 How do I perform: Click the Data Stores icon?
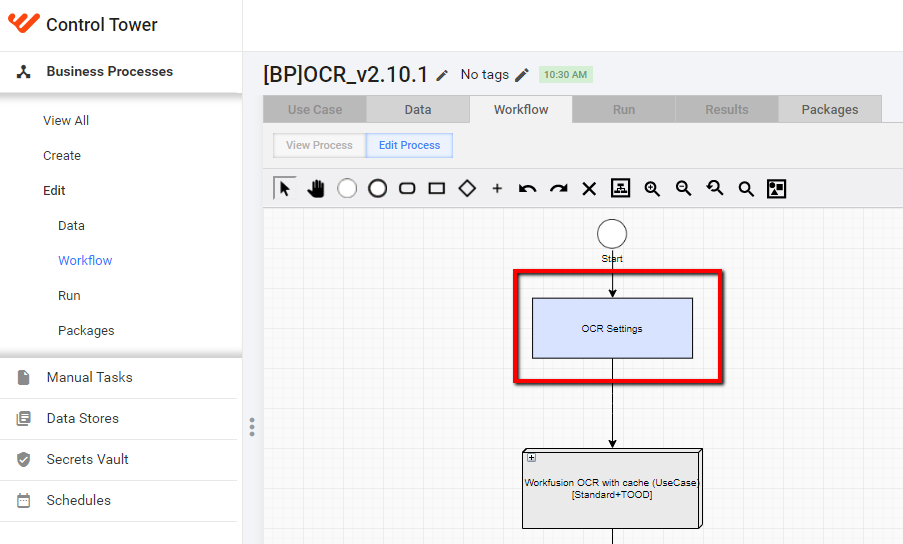pyautogui.click(x=23, y=419)
